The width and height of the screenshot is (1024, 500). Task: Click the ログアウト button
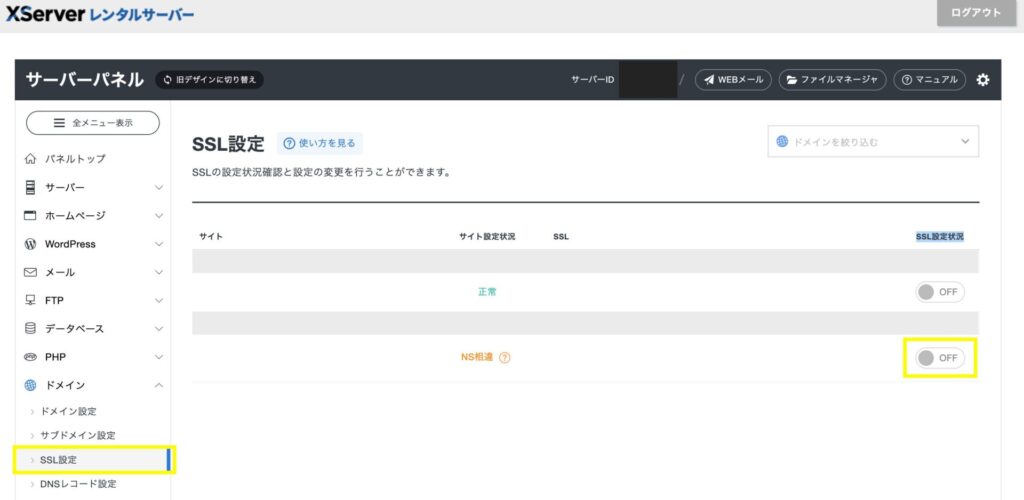pos(974,13)
